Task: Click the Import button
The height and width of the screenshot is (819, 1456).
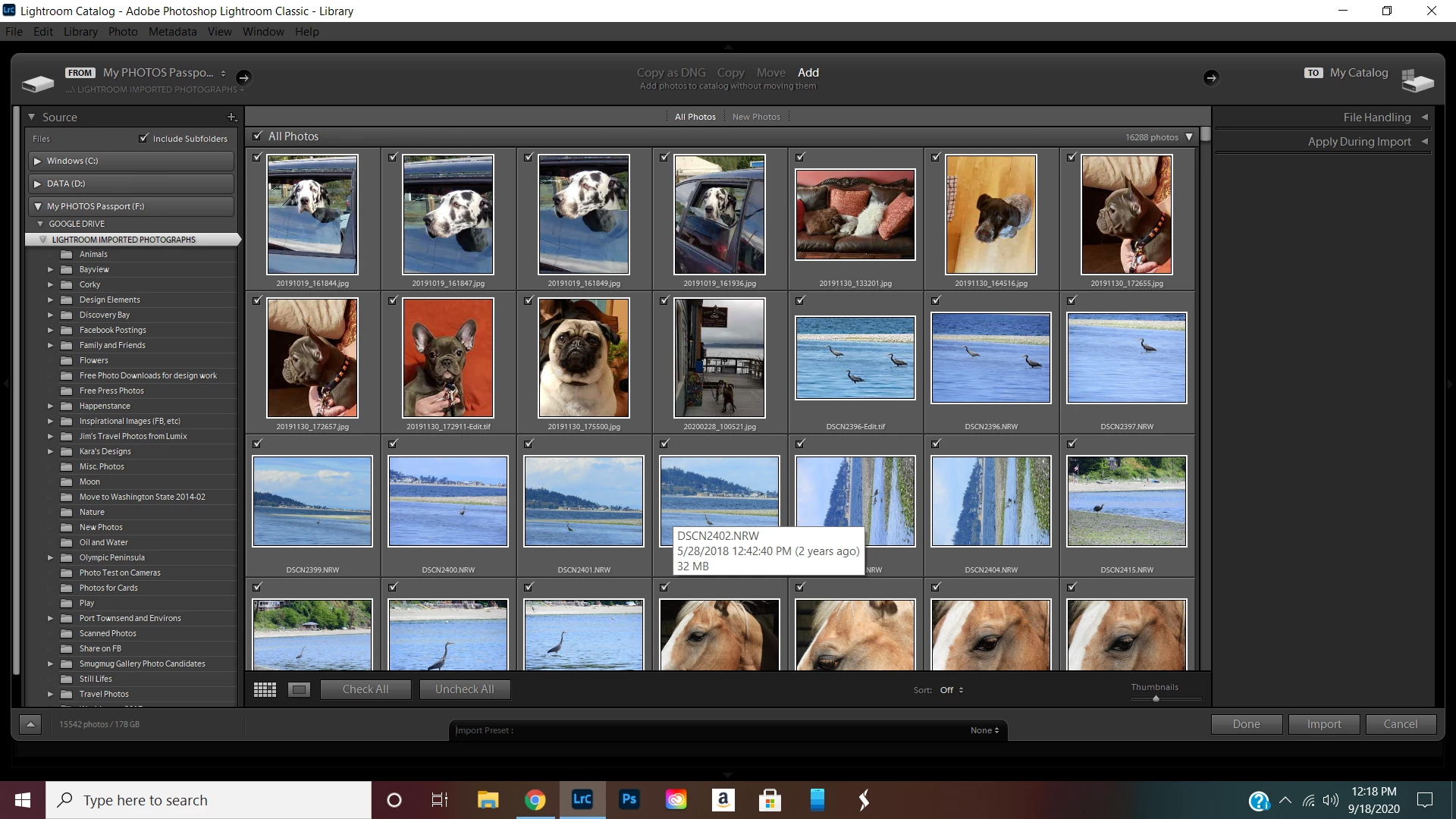Action: tap(1324, 724)
